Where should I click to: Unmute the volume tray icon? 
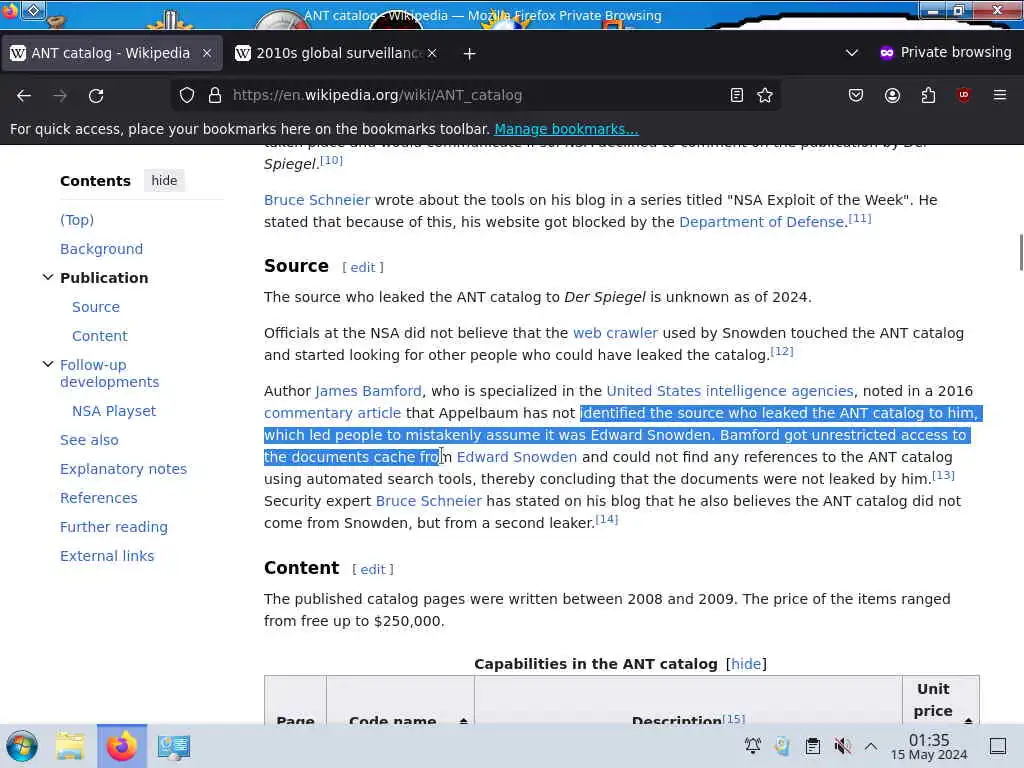pos(842,746)
